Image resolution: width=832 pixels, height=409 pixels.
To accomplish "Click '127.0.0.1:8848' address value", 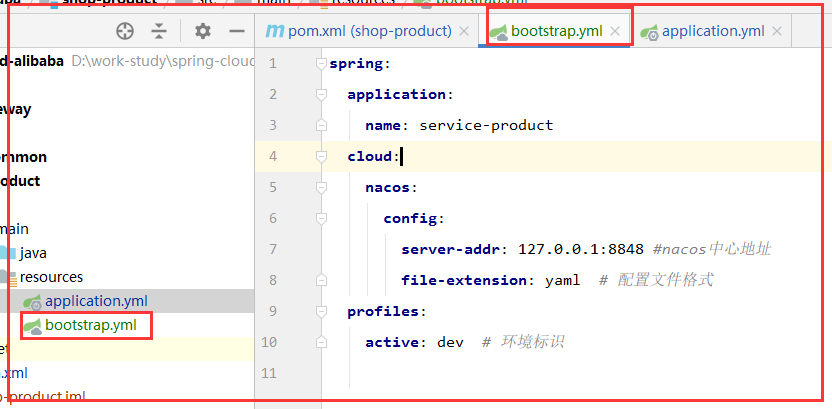I will click(581, 249).
